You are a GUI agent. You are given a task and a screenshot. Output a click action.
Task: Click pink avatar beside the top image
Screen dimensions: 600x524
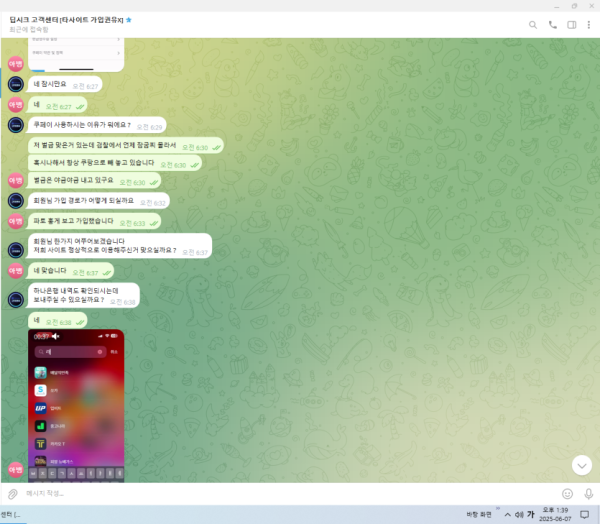pos(16,64)
